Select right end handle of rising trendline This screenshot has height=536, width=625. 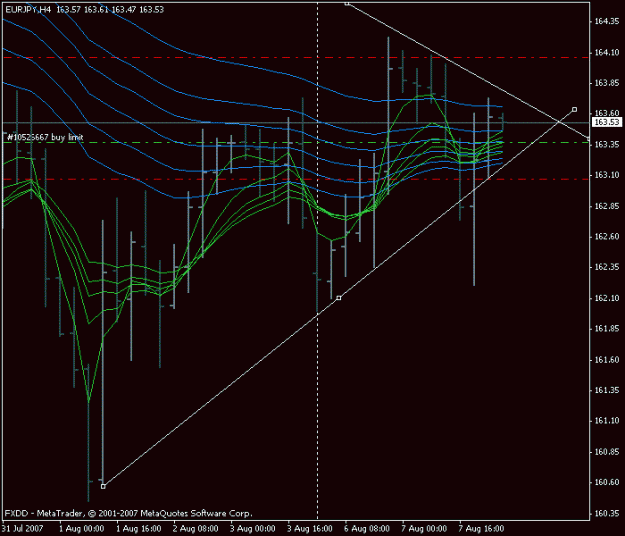pos(574,109)
